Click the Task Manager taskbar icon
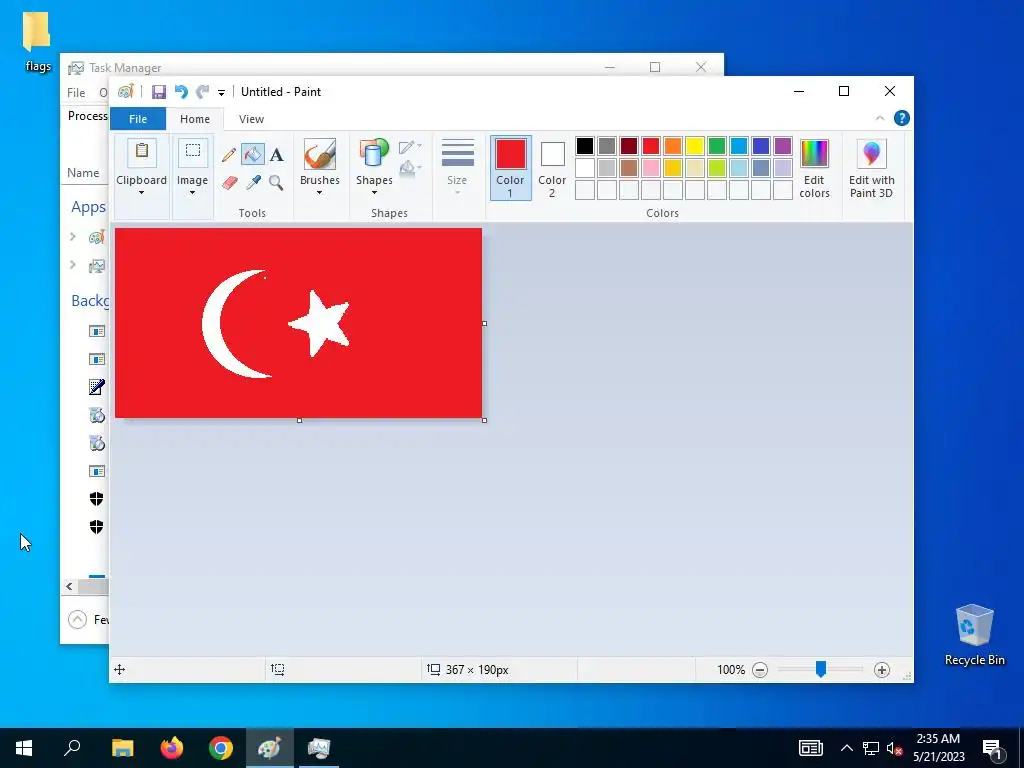The width and height of the screenshot is (1024, 768). click(319, 748)
